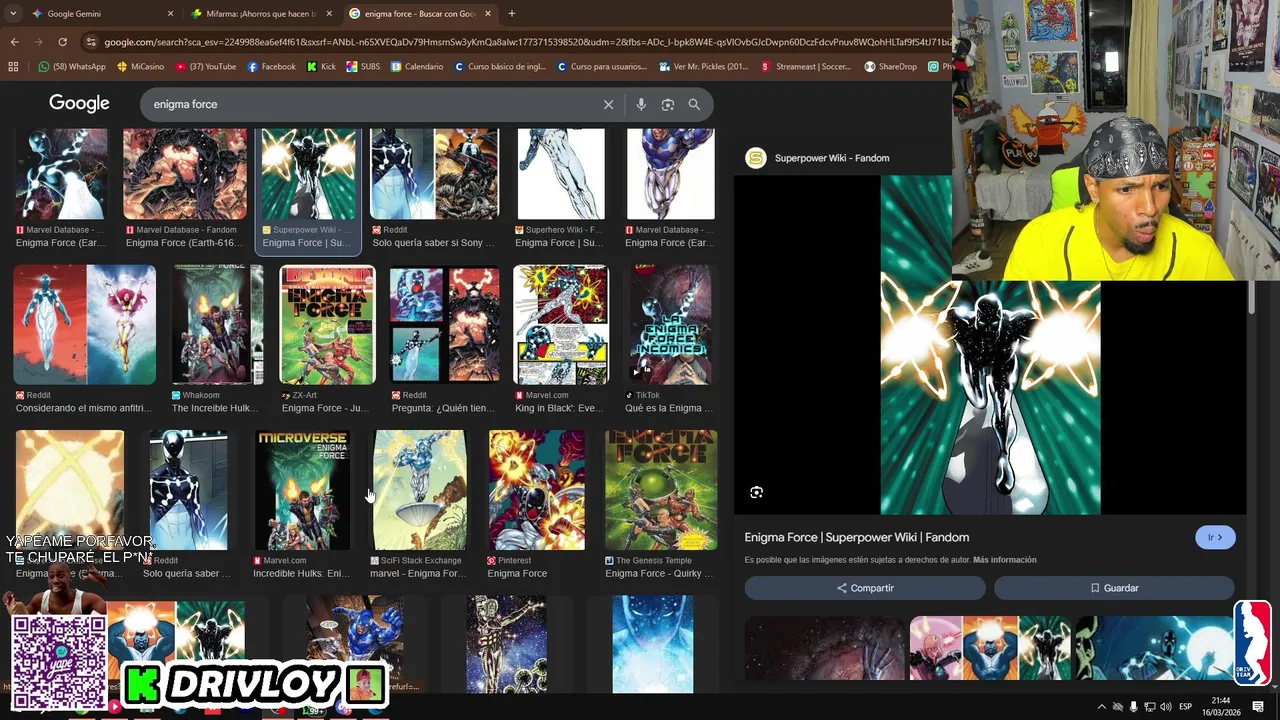Go back with the browser back arrow
This screenshot has height=720, width=1280.
click(14, 42)
